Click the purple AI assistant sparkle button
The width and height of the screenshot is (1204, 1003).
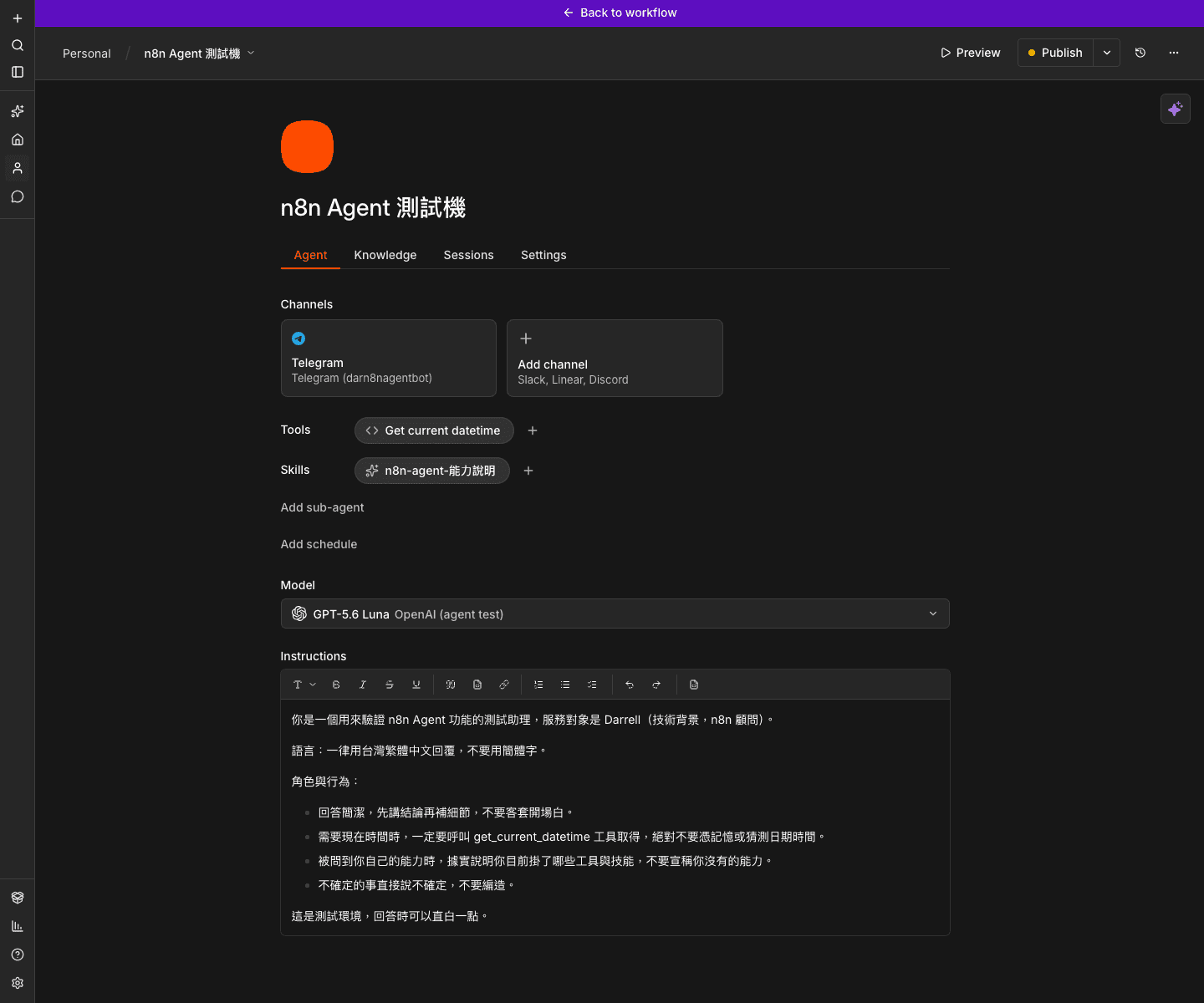(1176, 109)
